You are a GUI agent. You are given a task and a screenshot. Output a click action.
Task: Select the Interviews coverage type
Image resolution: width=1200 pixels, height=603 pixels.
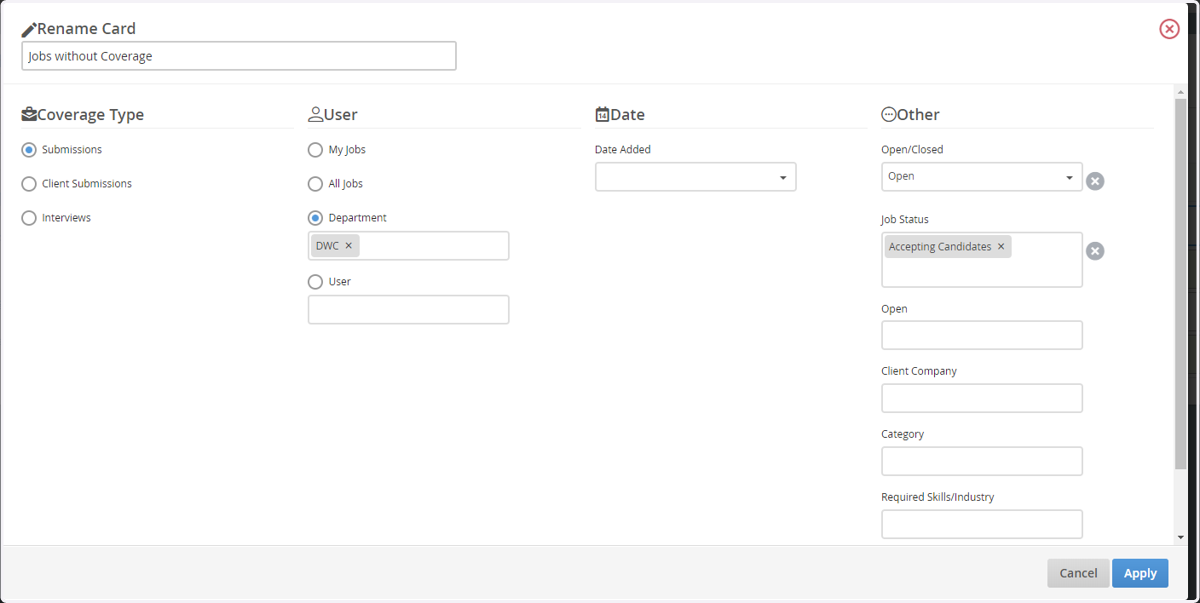(x=29, y=218)
